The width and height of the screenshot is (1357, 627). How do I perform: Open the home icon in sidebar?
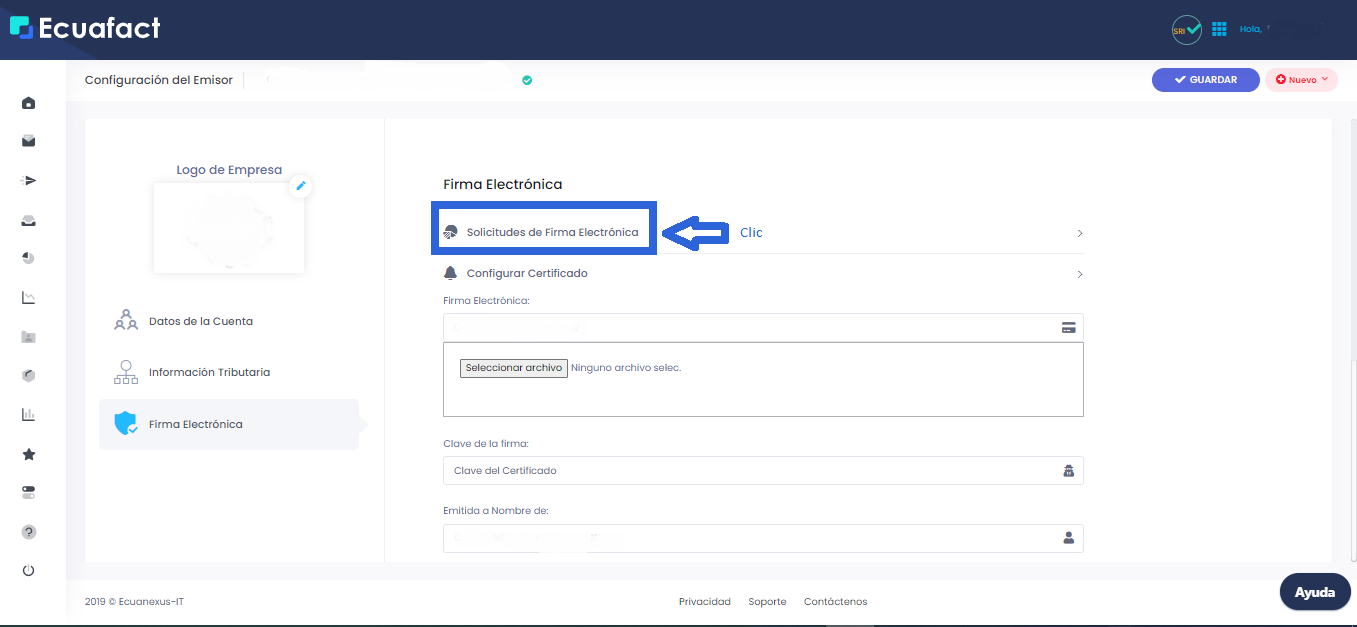(29, 103)
